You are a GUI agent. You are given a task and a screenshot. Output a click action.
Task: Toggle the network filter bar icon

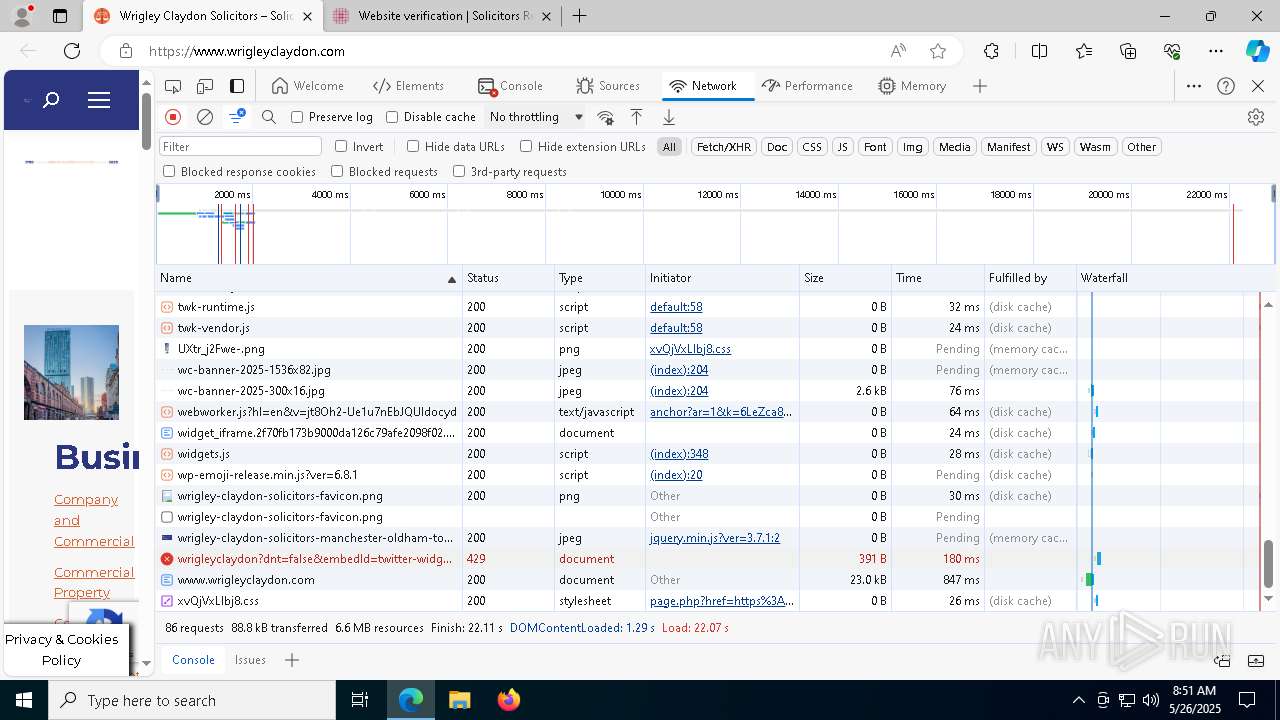click(x=237, y=117)
